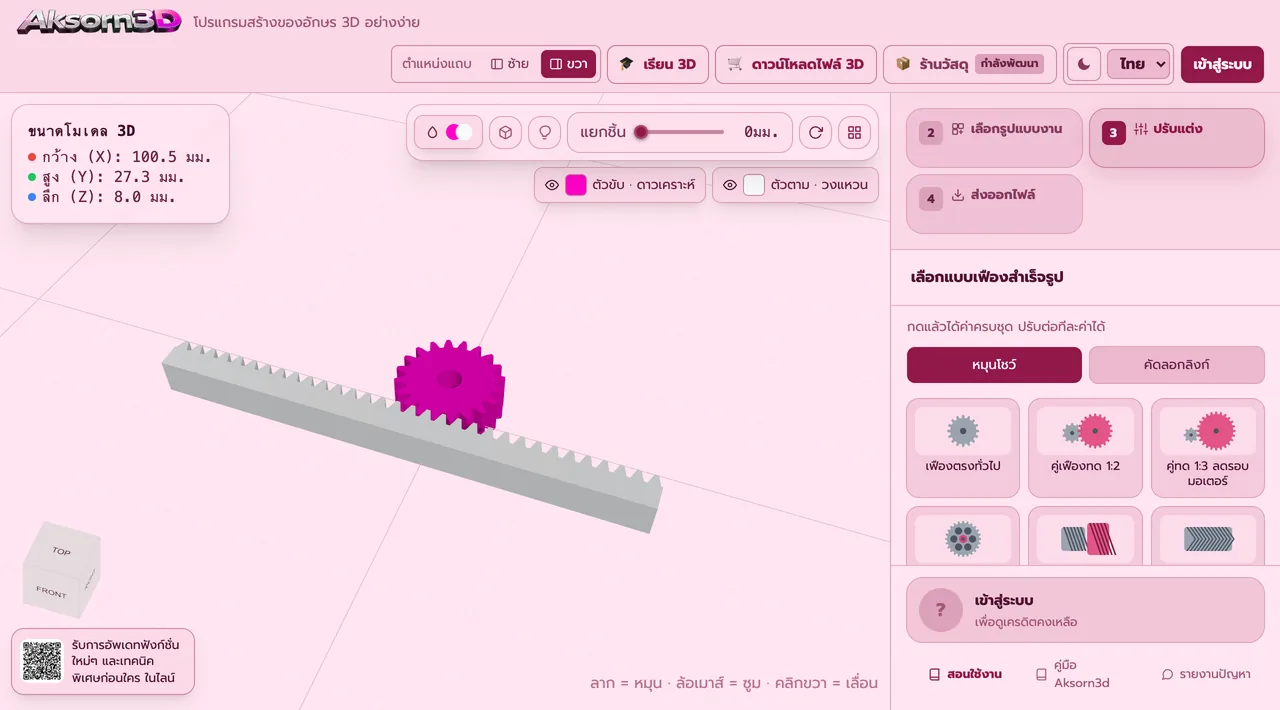
Task: Go to step 2 เลือกรูปแบบงาน
Action: pos(995,137)
